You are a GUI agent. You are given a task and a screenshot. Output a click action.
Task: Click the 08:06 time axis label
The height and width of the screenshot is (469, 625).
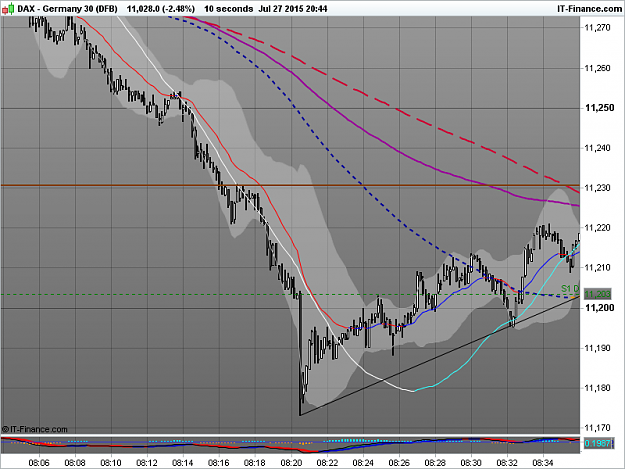(x=39, y=463)
